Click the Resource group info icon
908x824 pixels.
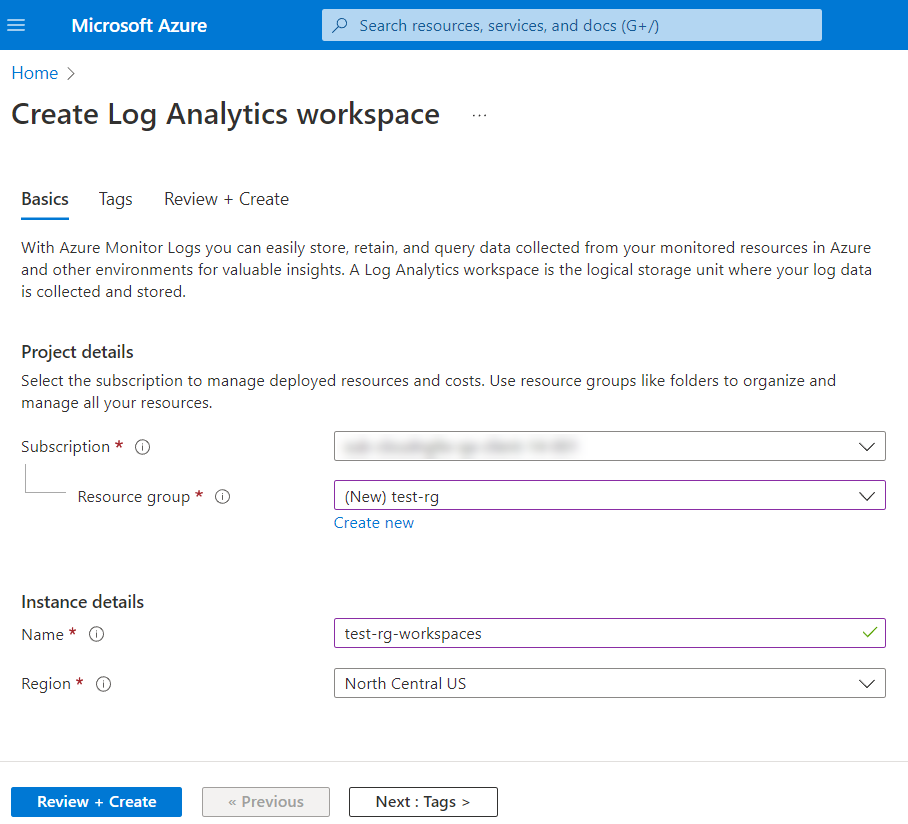tap(223, 497)
